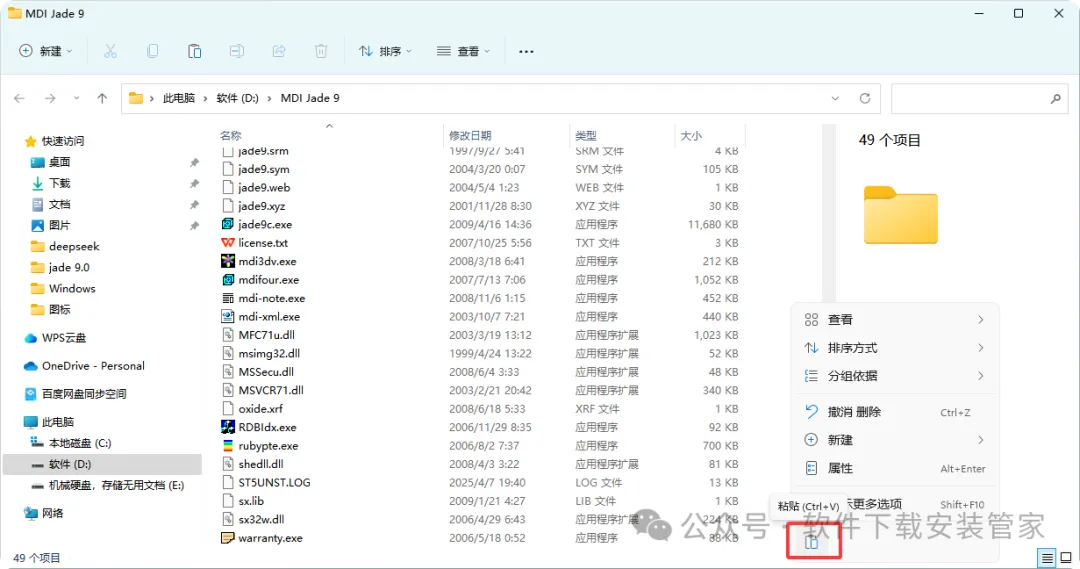Go back with the left arrow

[19, 99]
